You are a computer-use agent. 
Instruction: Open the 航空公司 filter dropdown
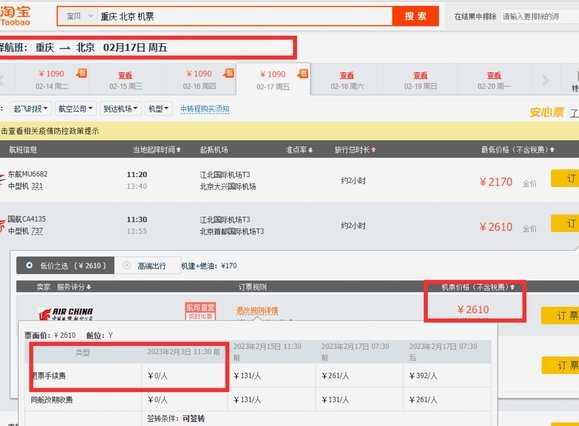pos(76,109)
